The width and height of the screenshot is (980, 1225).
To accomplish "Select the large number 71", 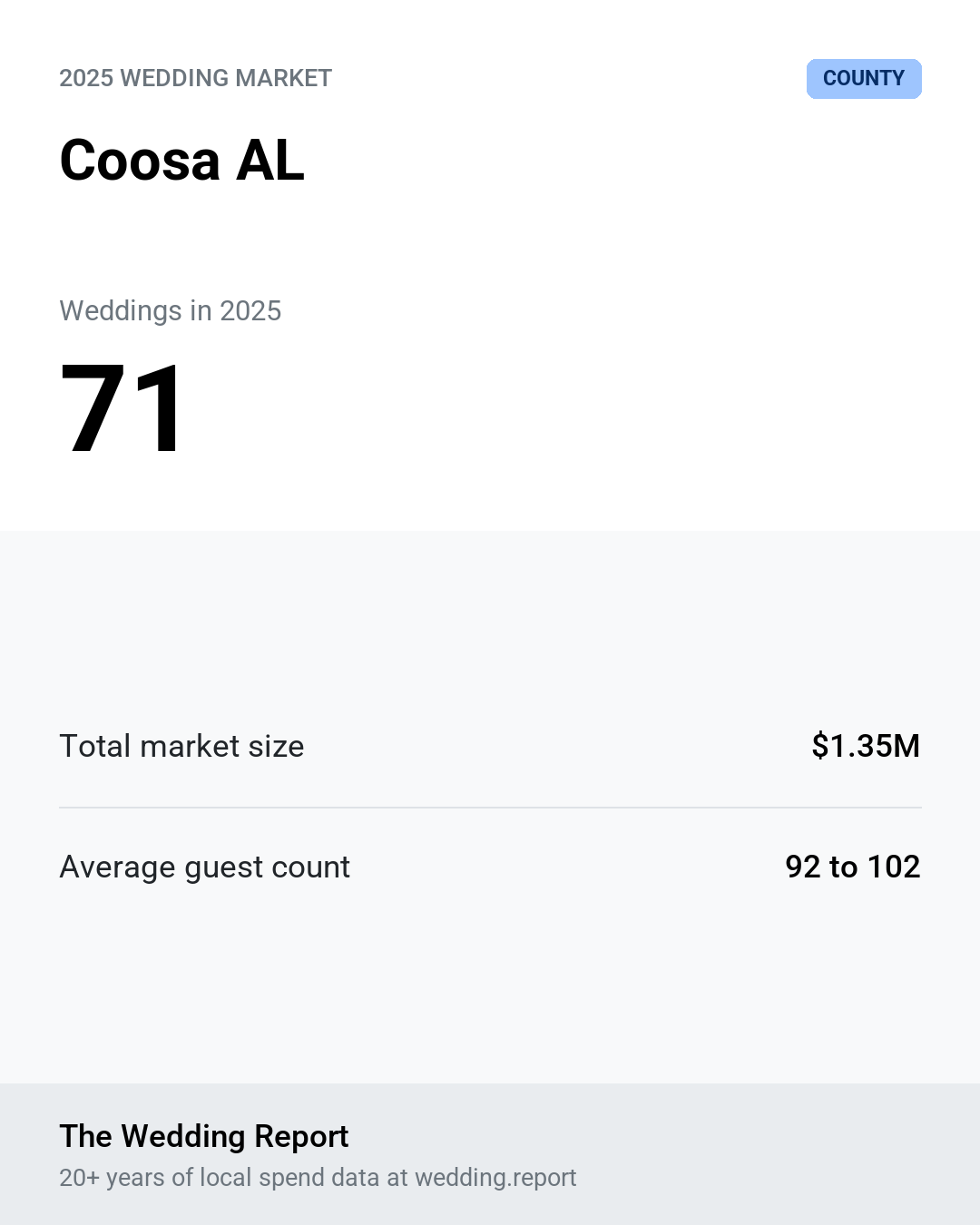I will [123, 408].
